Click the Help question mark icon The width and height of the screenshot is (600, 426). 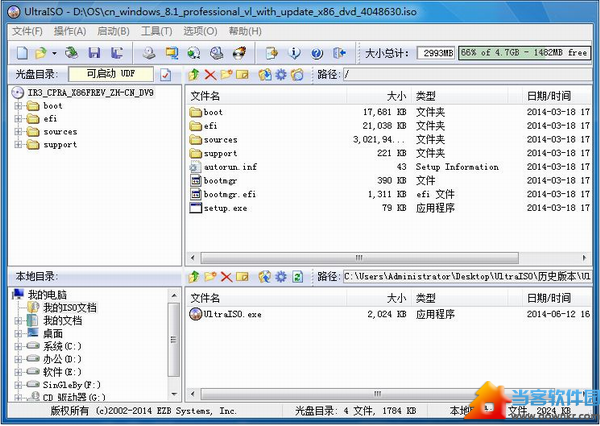pos(317,53)
